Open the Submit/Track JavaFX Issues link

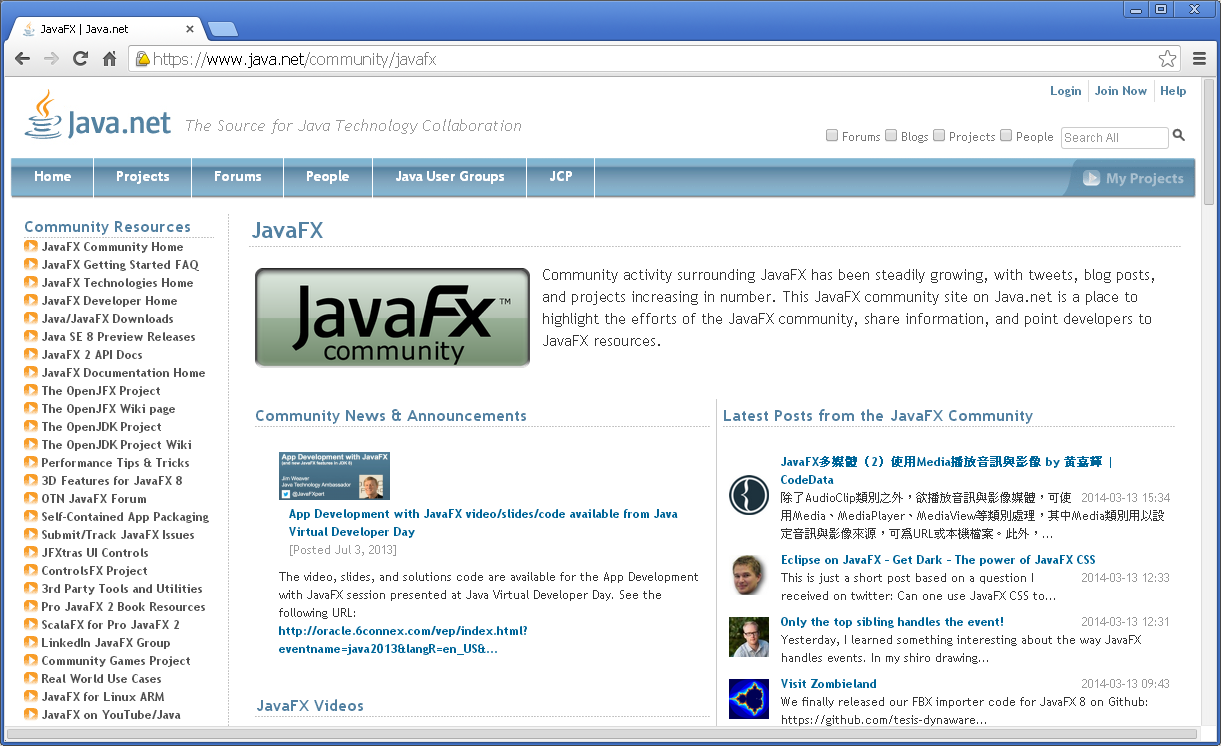click(118, 535)
